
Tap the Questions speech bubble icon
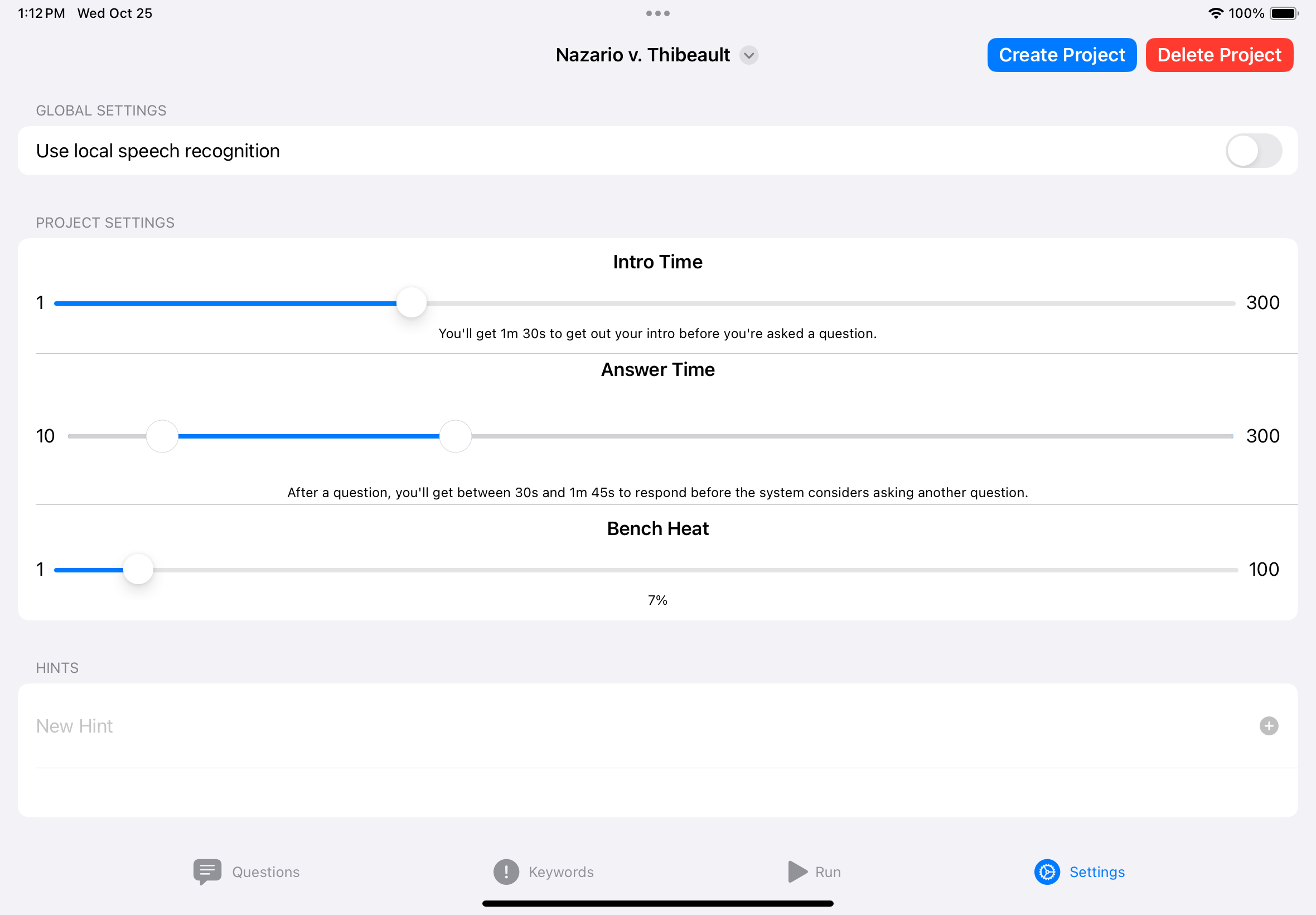(x=207, y=871)
